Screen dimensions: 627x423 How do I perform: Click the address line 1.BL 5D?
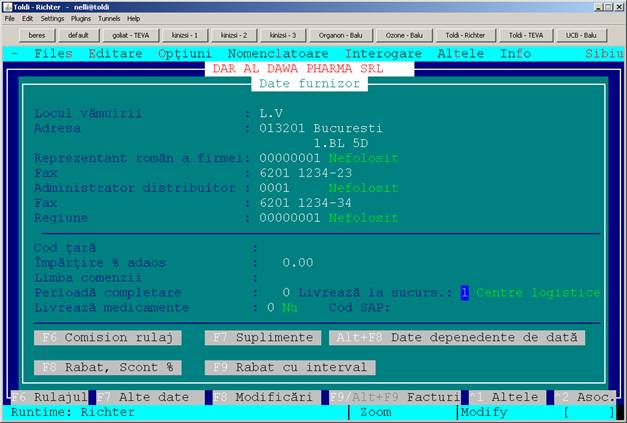click(341, 143)
